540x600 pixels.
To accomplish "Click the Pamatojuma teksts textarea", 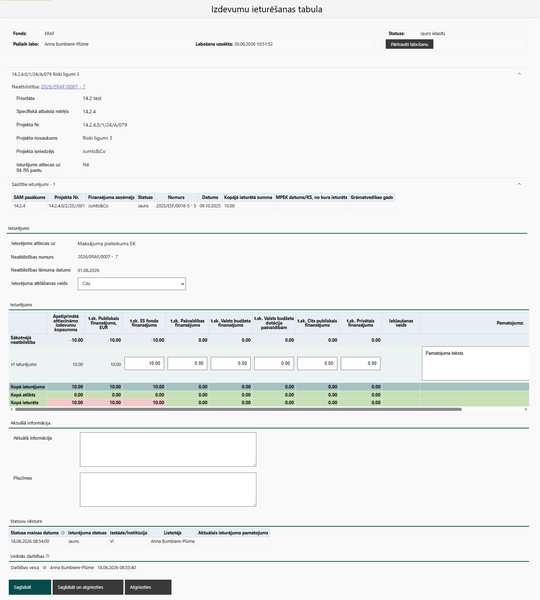I will point(475,364).
